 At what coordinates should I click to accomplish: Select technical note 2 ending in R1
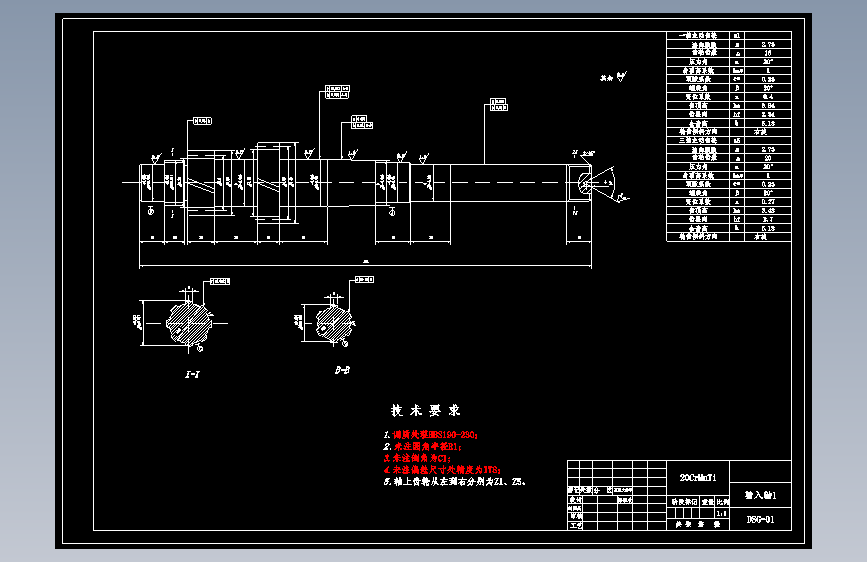pos(423,446)
